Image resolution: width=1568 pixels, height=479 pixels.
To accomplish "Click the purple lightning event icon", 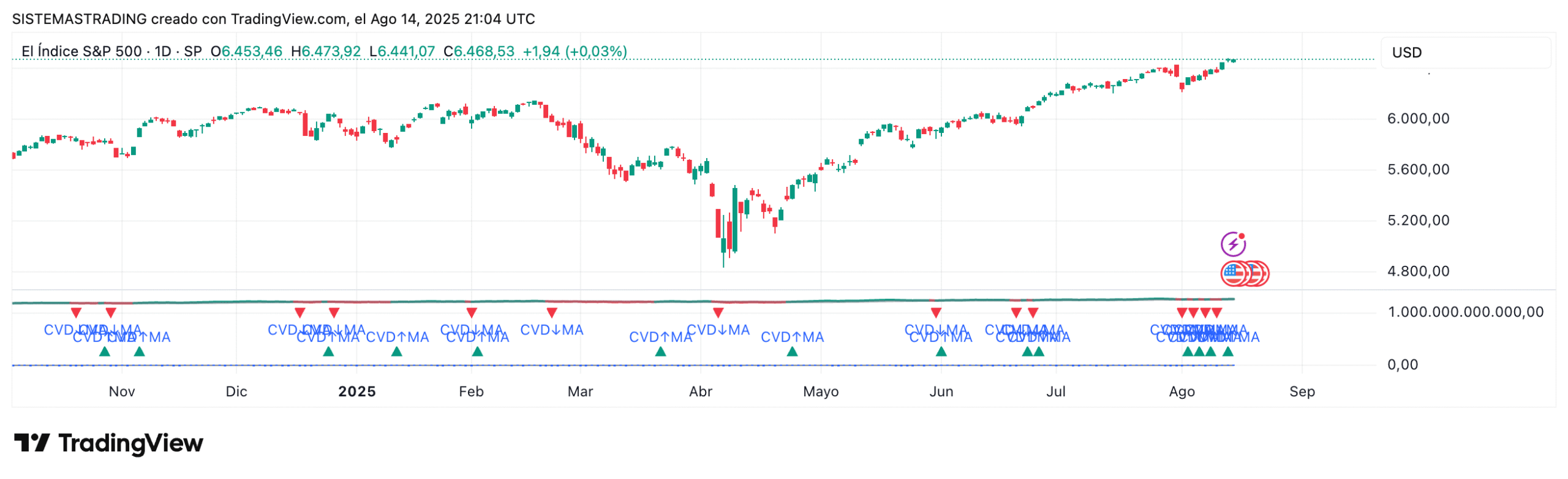I will coord(1232,244).
